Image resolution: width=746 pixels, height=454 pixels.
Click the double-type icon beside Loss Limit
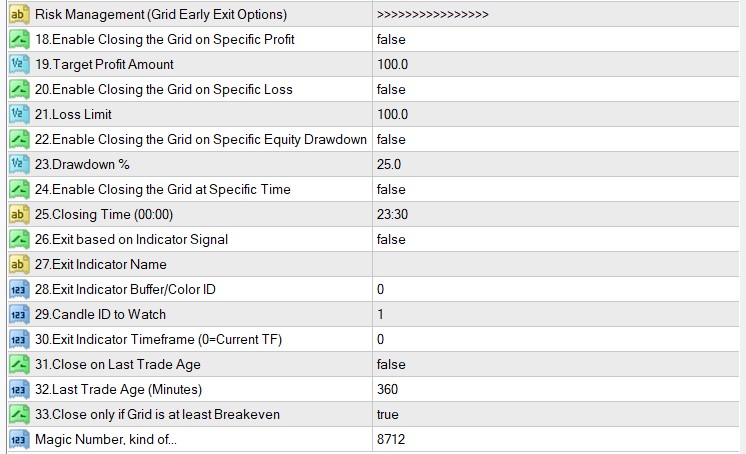[18, 115]
